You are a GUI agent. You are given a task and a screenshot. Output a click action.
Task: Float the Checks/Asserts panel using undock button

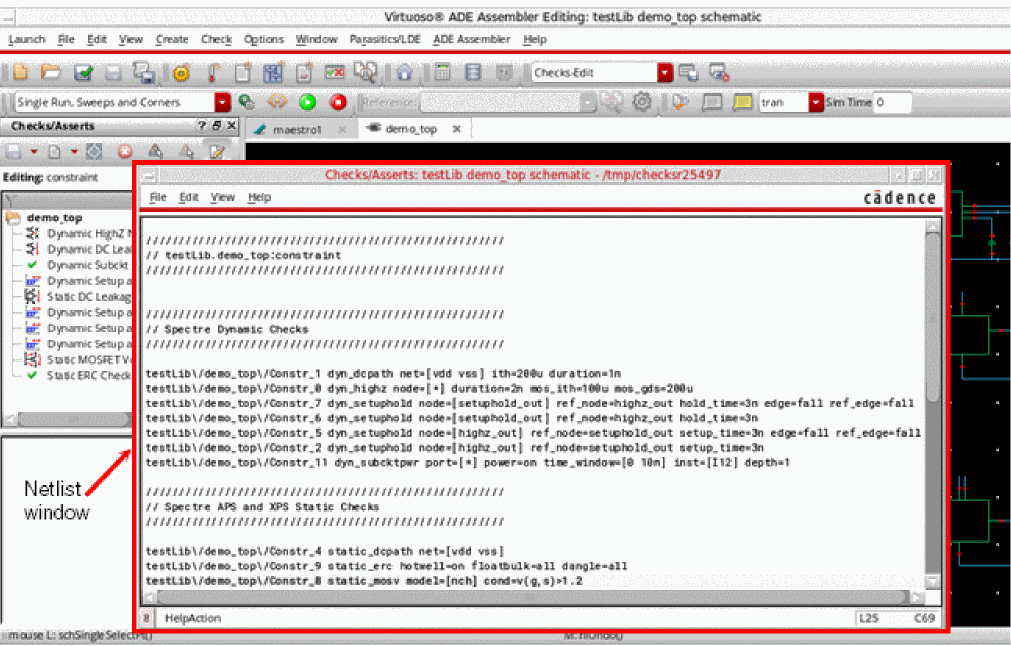coord(217,125)
